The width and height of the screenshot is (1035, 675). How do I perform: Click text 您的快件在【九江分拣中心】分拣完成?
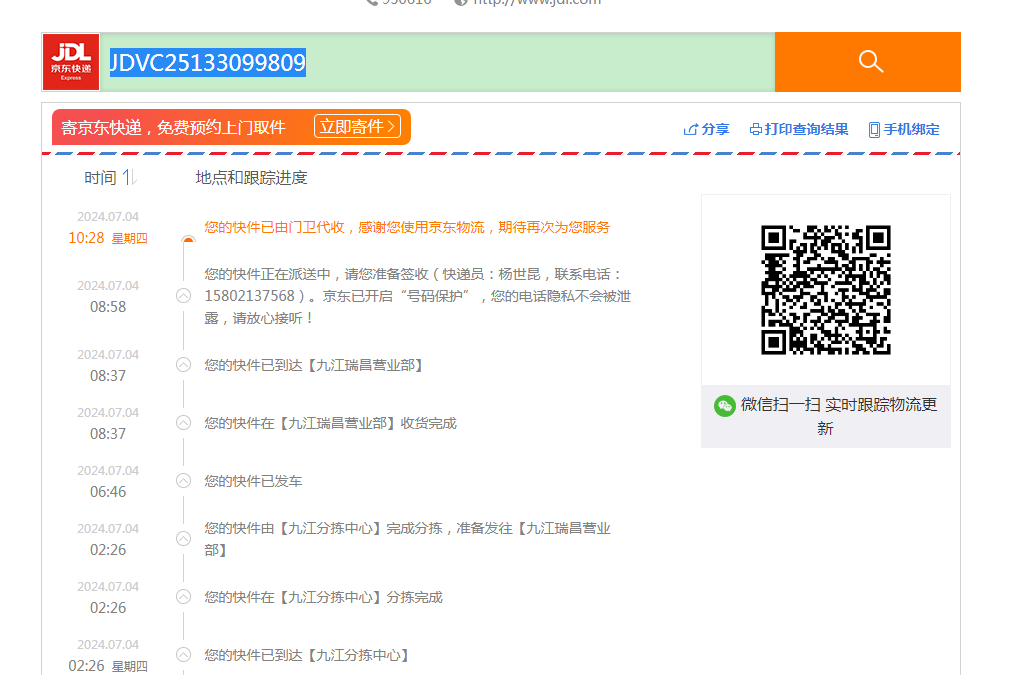pos(323,597)
